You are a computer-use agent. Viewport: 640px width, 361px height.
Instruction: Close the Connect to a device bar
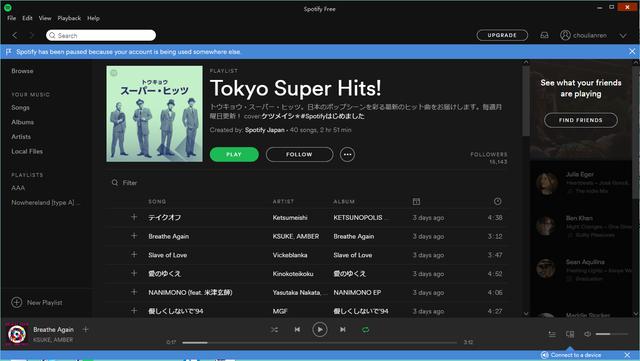click(627, 355)
